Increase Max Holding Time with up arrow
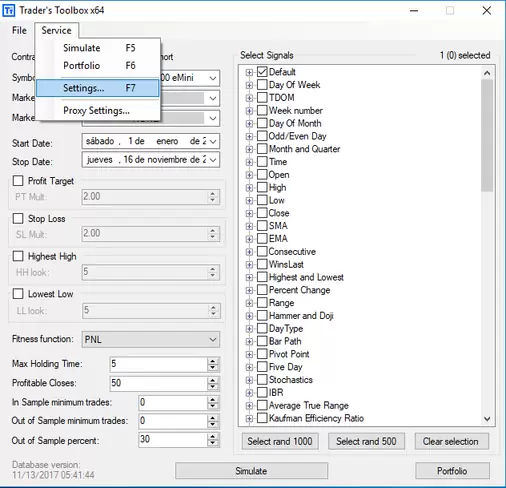Image resolution: width=506 pixels, height=488 pixels. [213, 361]
